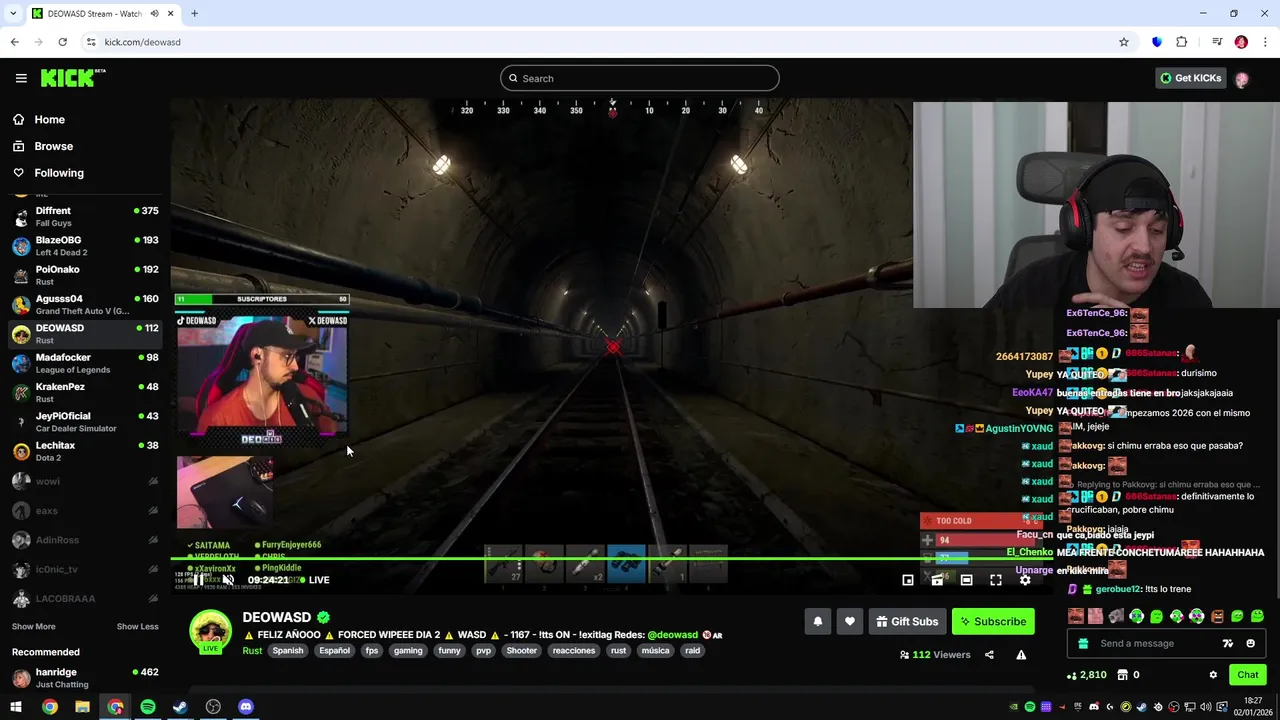Screen dimensions: 1280x720
Task: Toggle notifications with the bell icon
Action: tap(818, 622)
